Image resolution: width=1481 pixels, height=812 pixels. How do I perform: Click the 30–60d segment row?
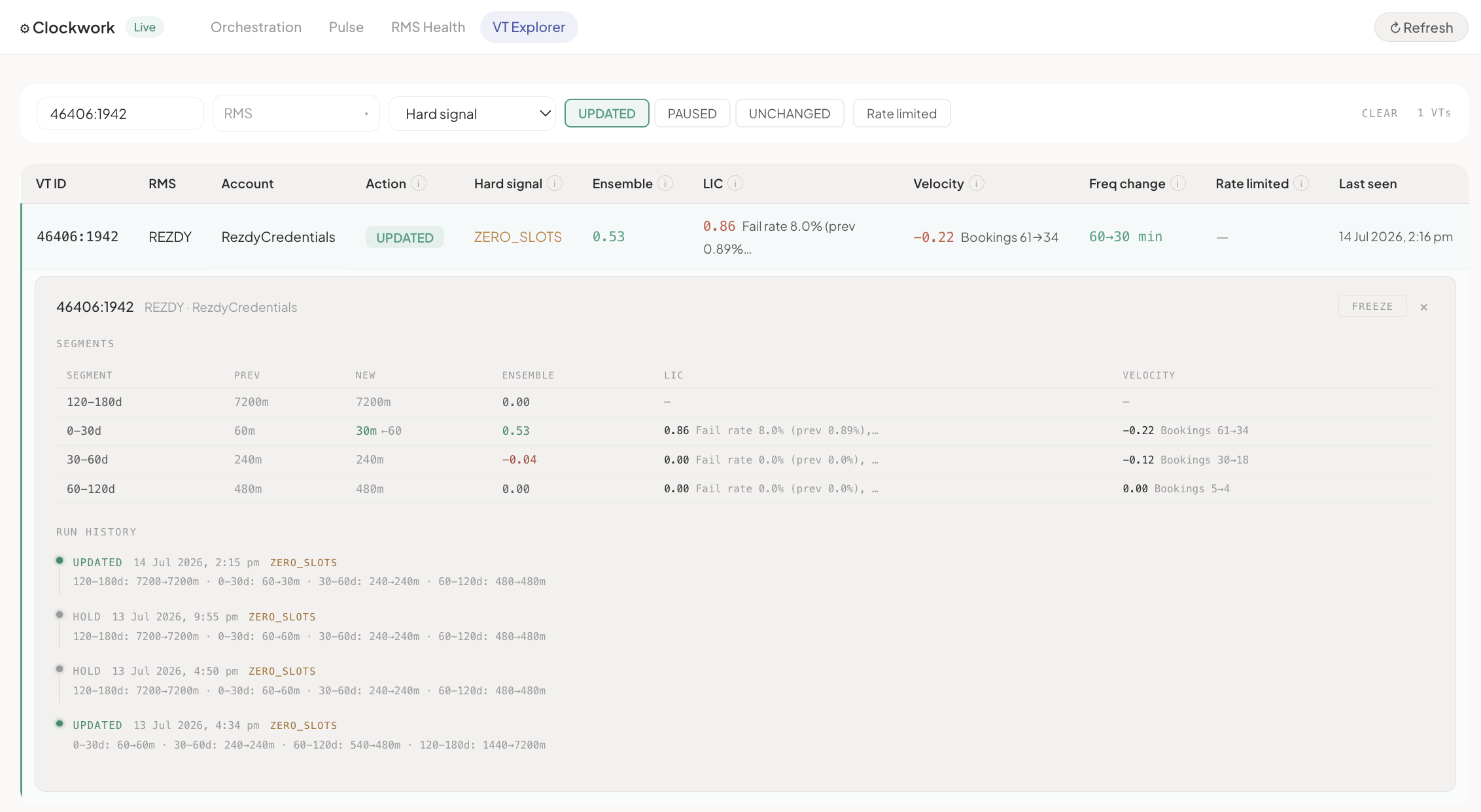point(745,460)
